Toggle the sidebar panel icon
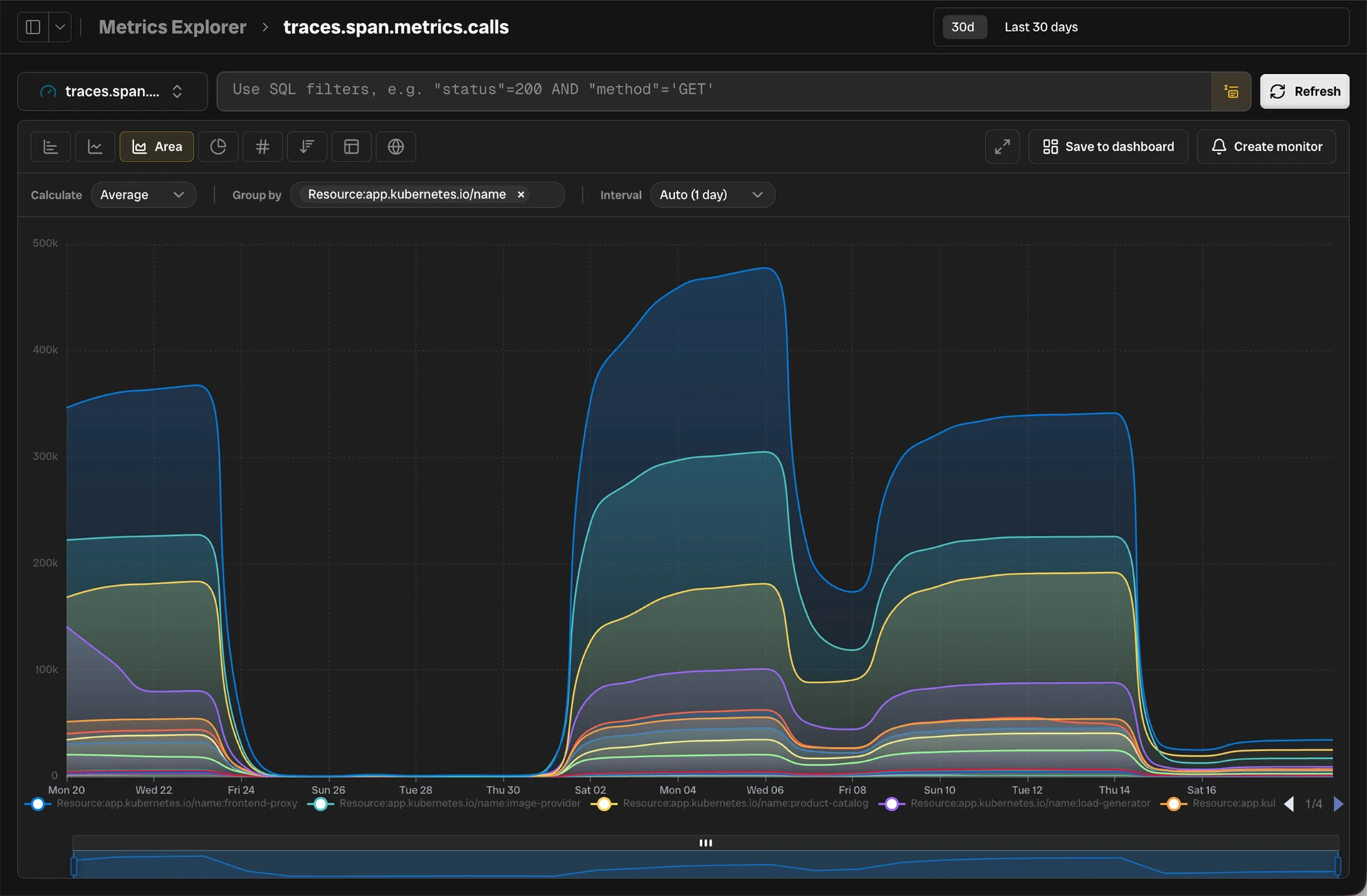The image size is (1367, 896). click(33, 27)
